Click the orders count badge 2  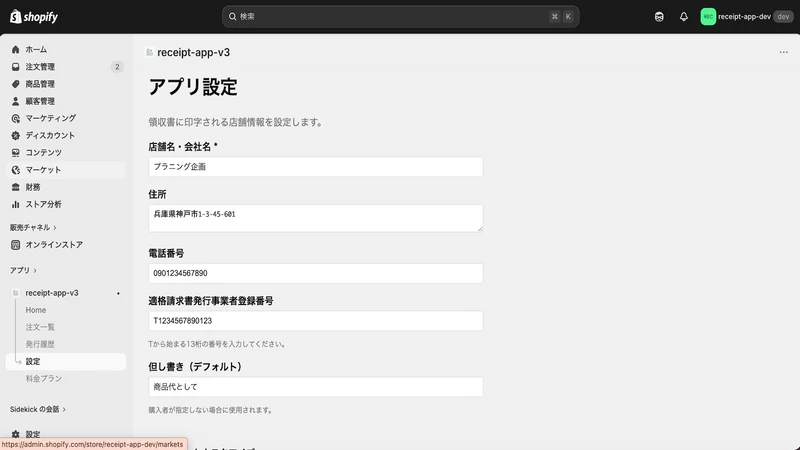(117, 67)
